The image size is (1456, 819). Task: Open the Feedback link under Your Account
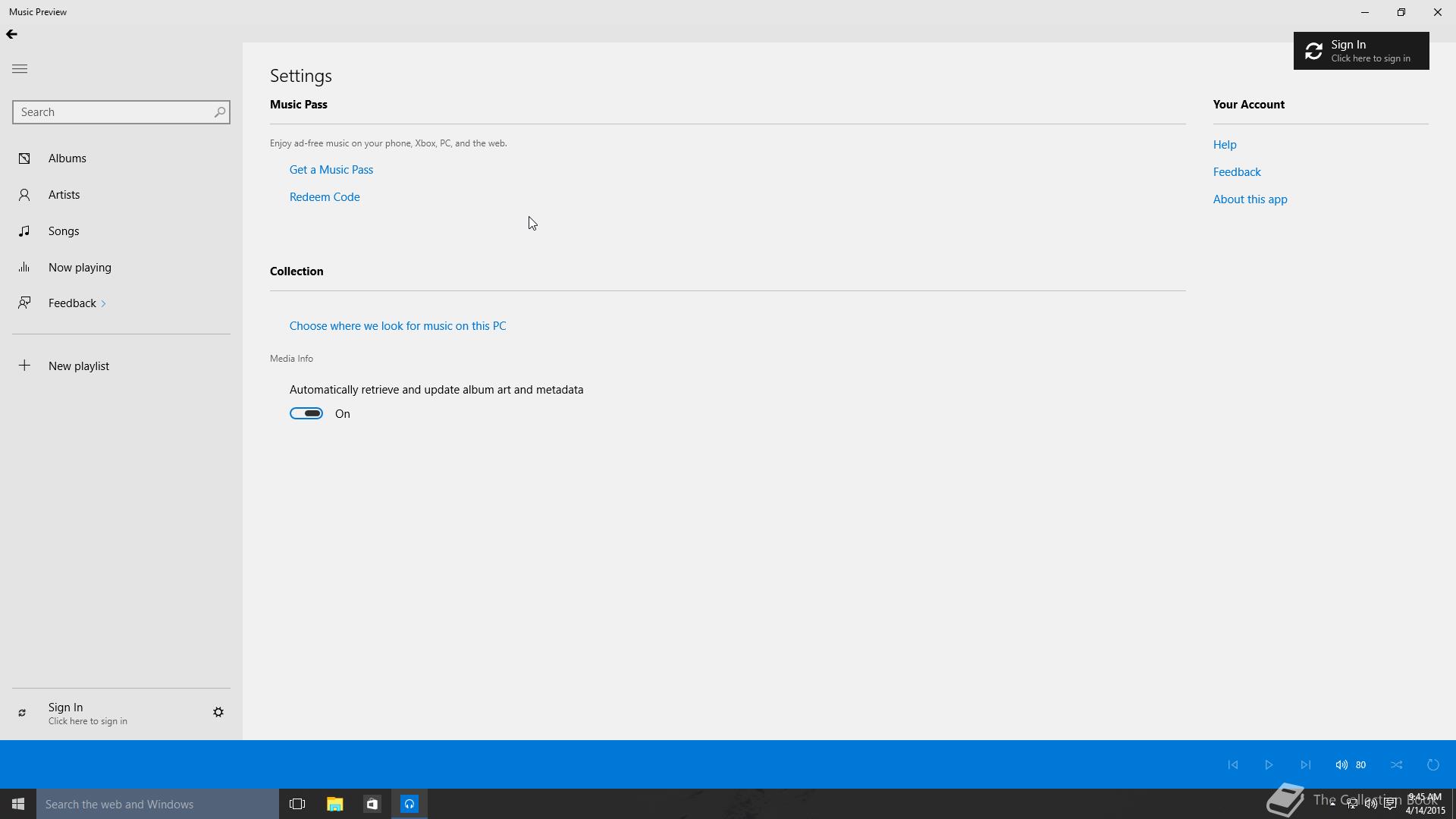pos(1237,172)
